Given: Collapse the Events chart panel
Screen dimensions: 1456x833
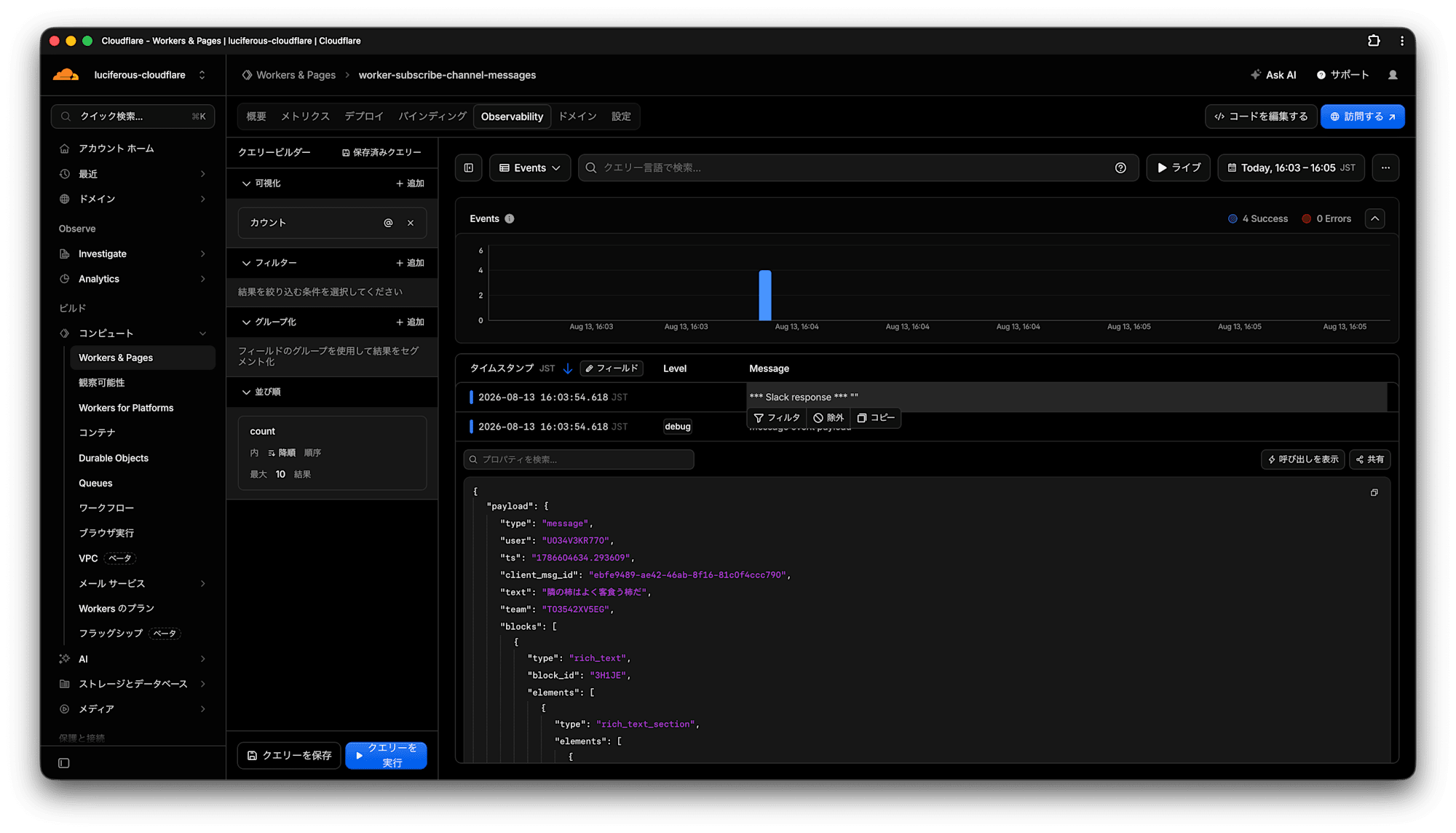Looking at the screenshot, I should pos(1375,218).
